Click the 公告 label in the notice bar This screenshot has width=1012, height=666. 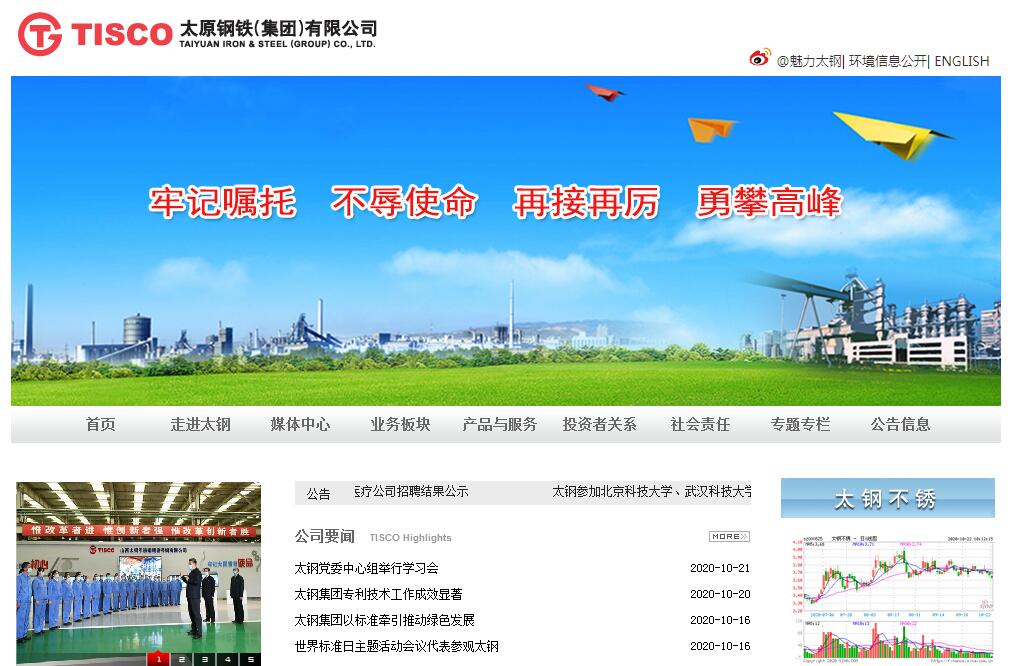tap(318, 494)
